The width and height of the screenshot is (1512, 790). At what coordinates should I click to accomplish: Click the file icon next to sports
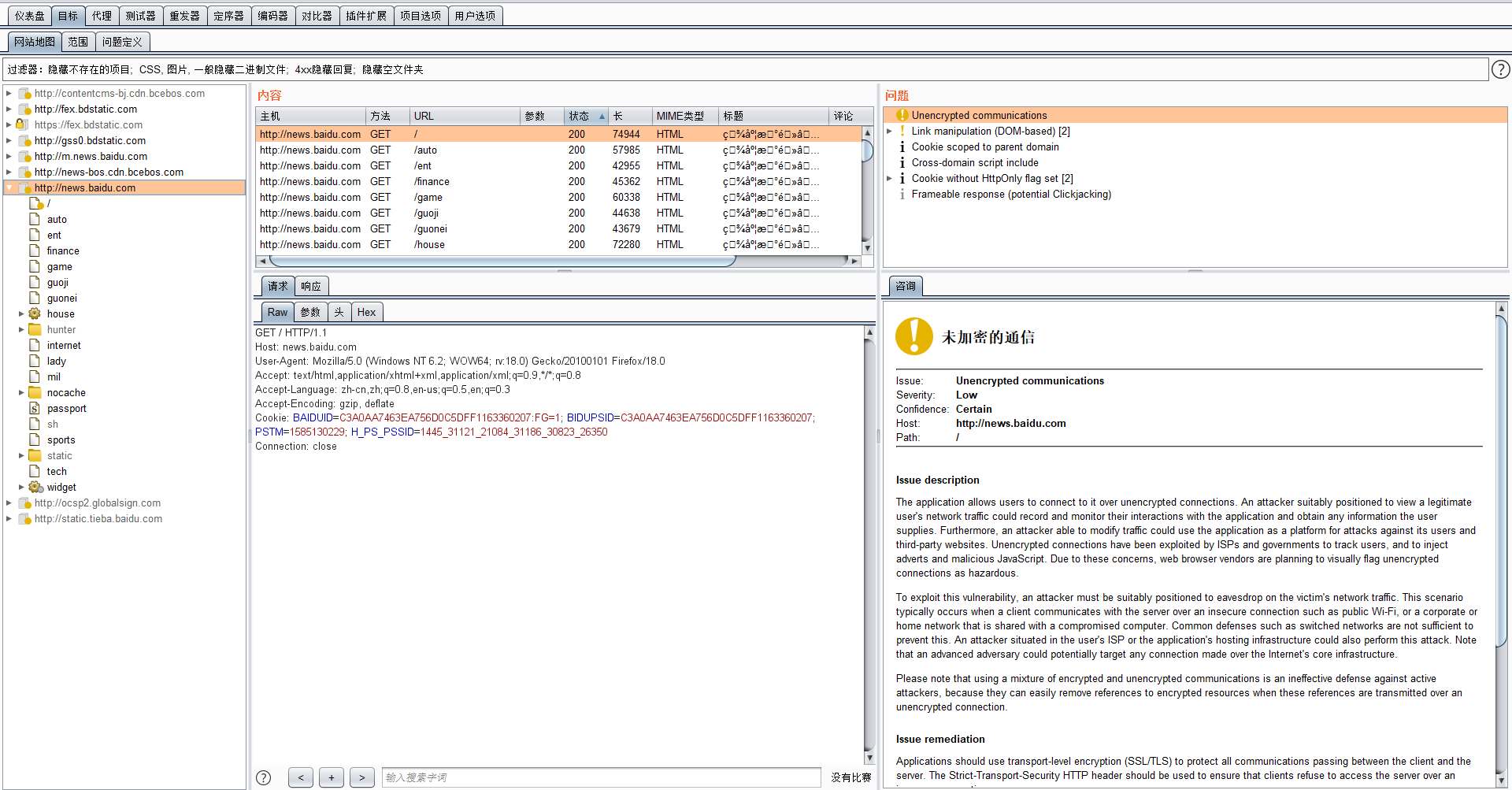click(35, 440)
